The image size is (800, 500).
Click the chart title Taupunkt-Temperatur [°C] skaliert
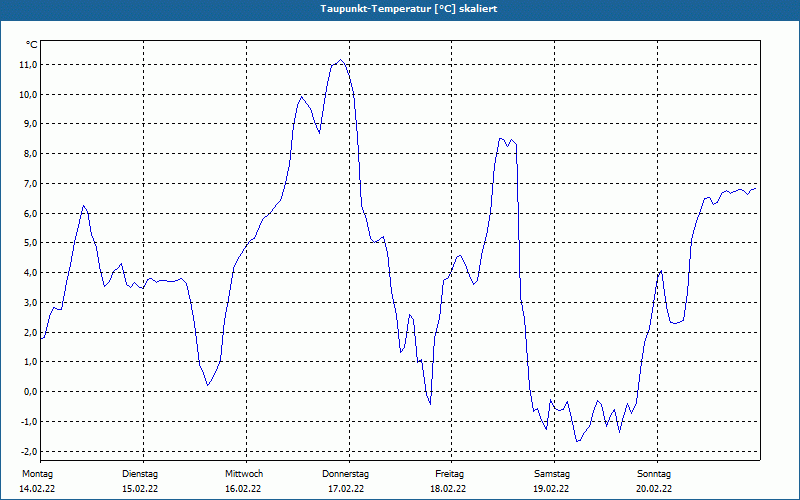point(409,9)
